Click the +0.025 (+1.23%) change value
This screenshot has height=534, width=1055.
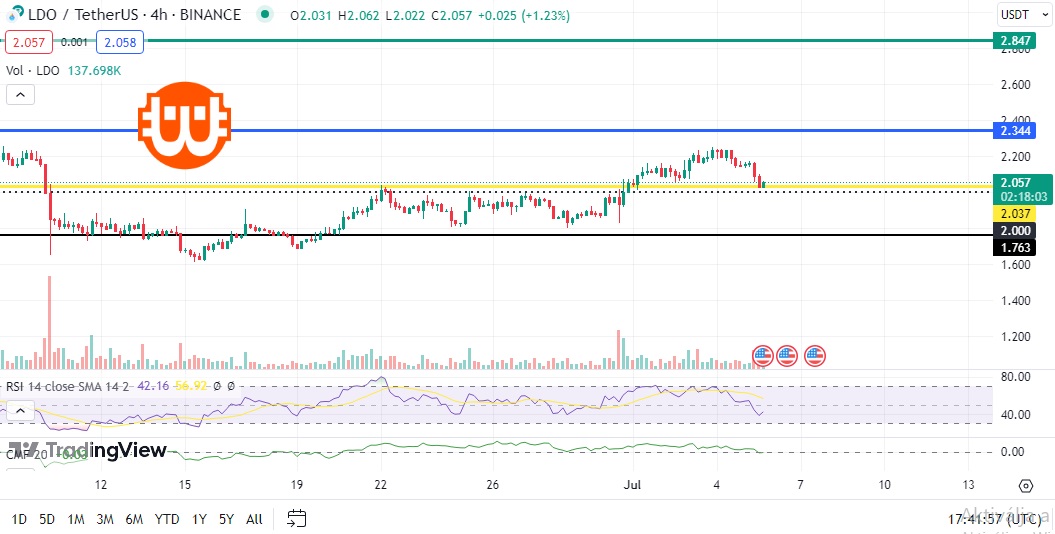point(523,15)
